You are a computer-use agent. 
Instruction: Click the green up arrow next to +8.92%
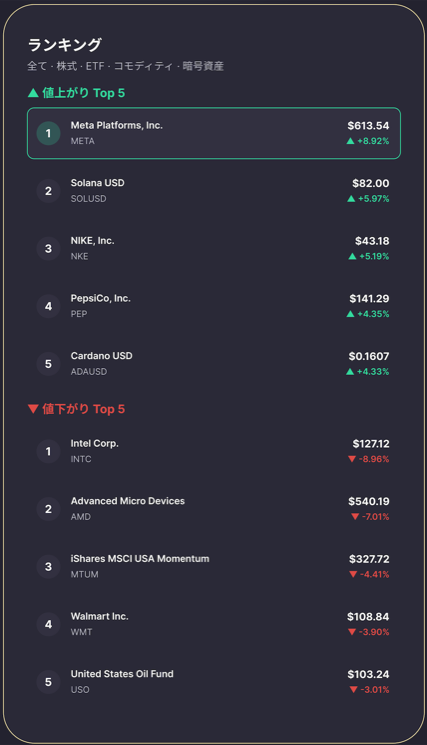tap(351, 141)
